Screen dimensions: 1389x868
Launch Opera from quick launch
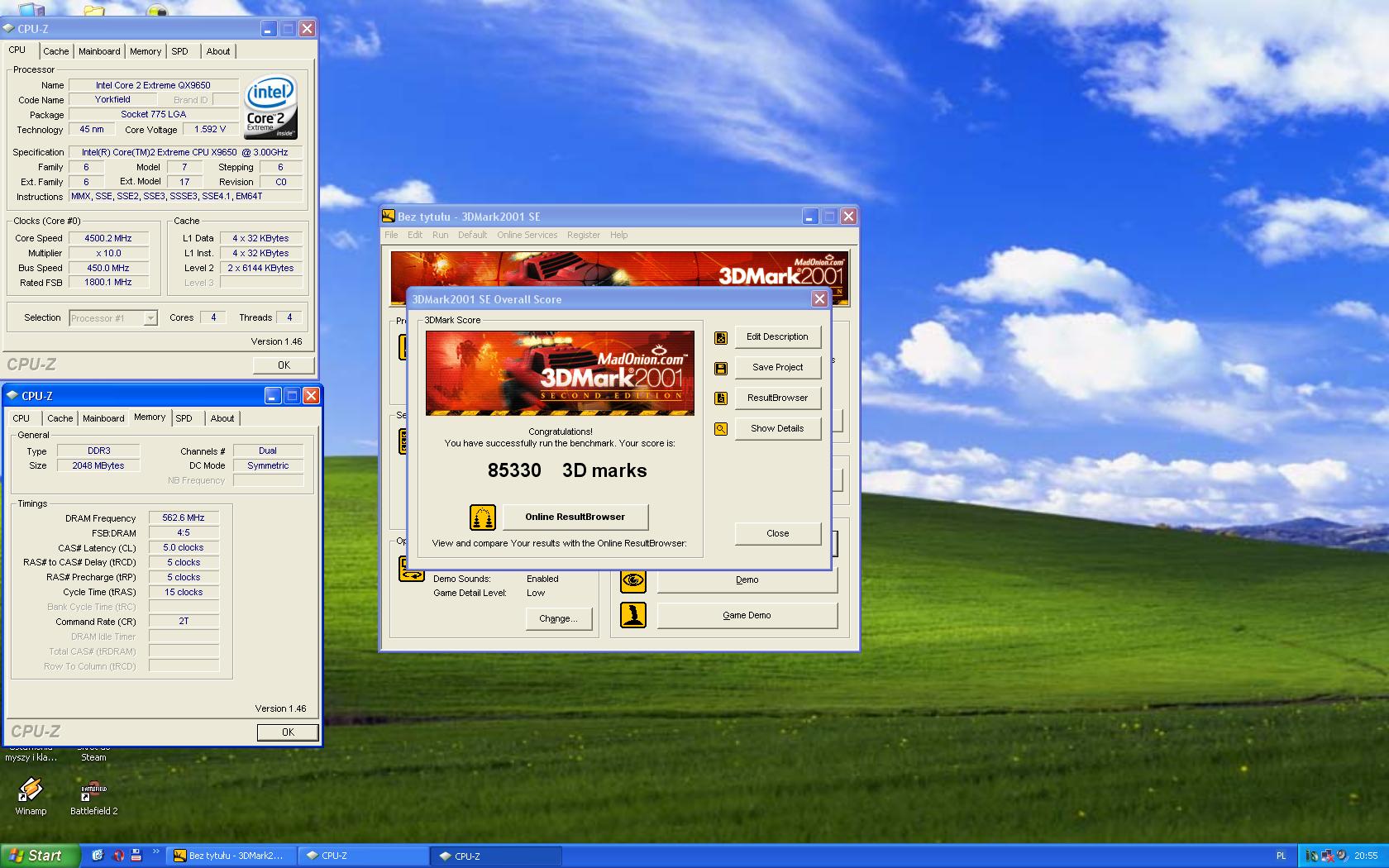click(x=118, y=856)
